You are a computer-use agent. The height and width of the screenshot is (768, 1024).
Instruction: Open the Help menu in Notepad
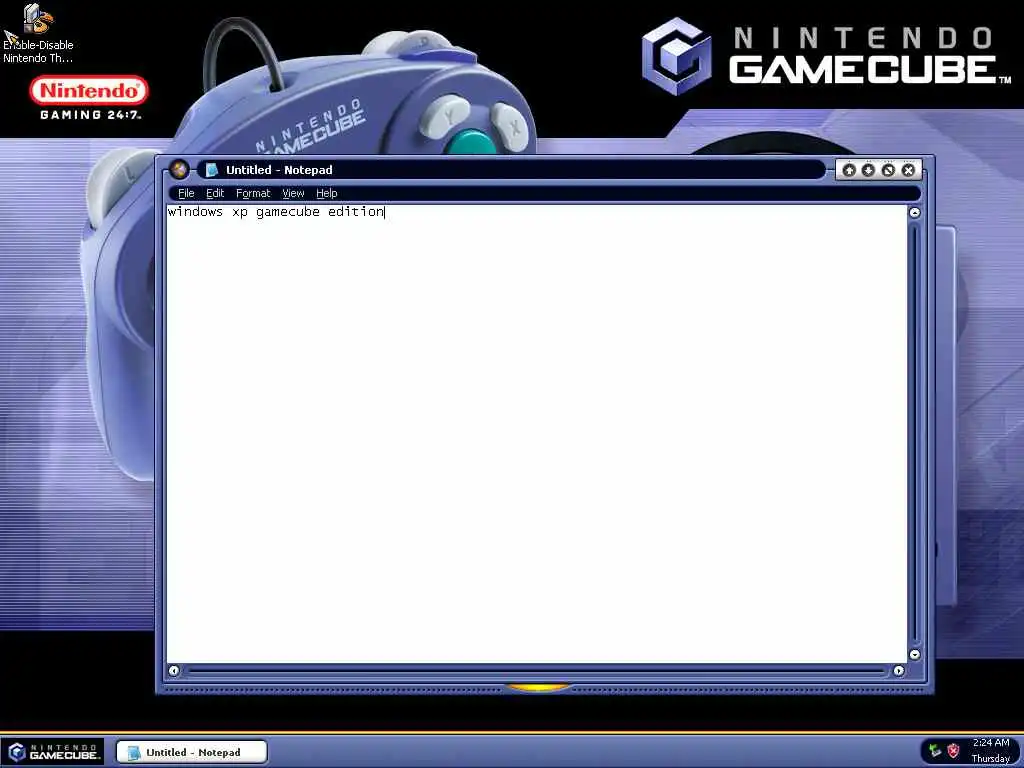tap(327, 193)
